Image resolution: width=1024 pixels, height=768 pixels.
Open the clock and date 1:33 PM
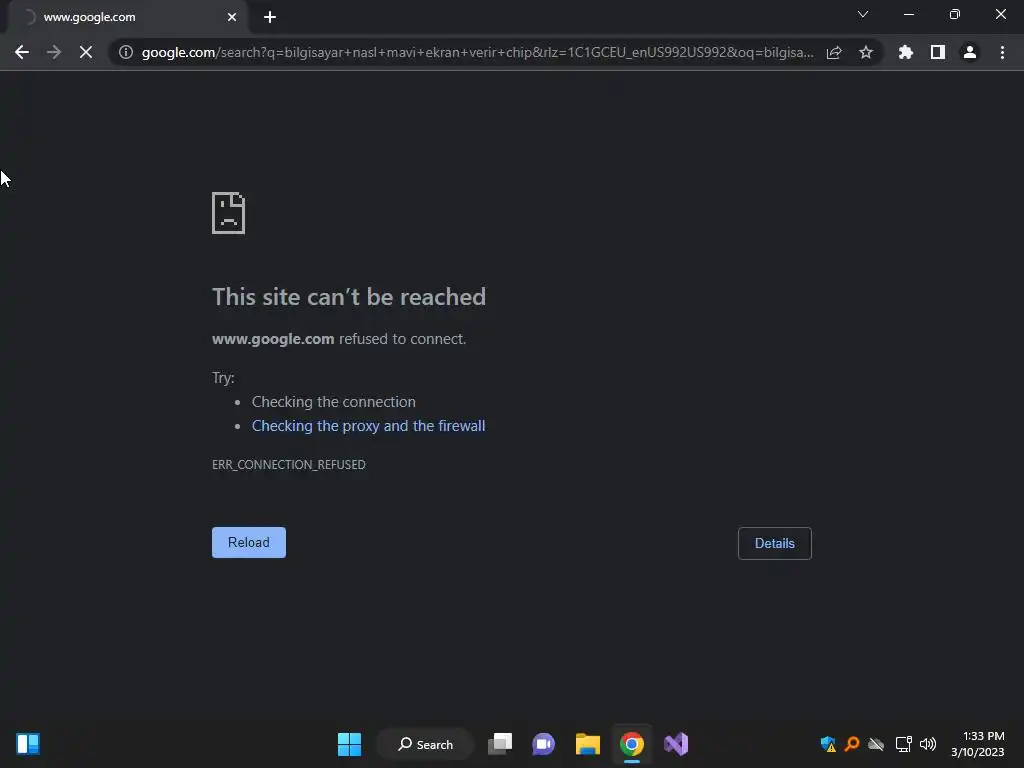977,744
